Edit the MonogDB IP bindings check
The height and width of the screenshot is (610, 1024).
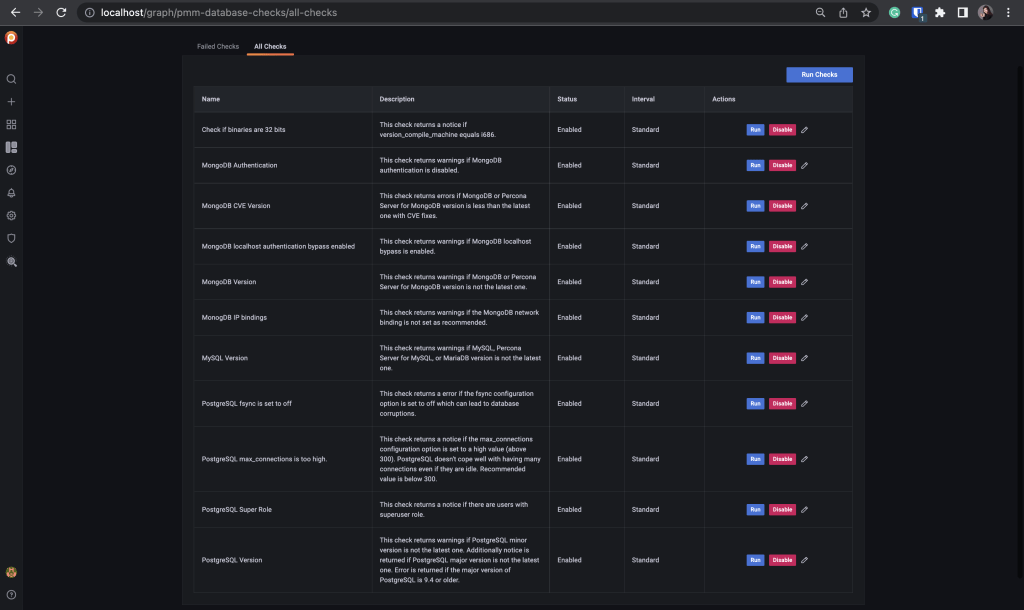[x=805, y=317]
